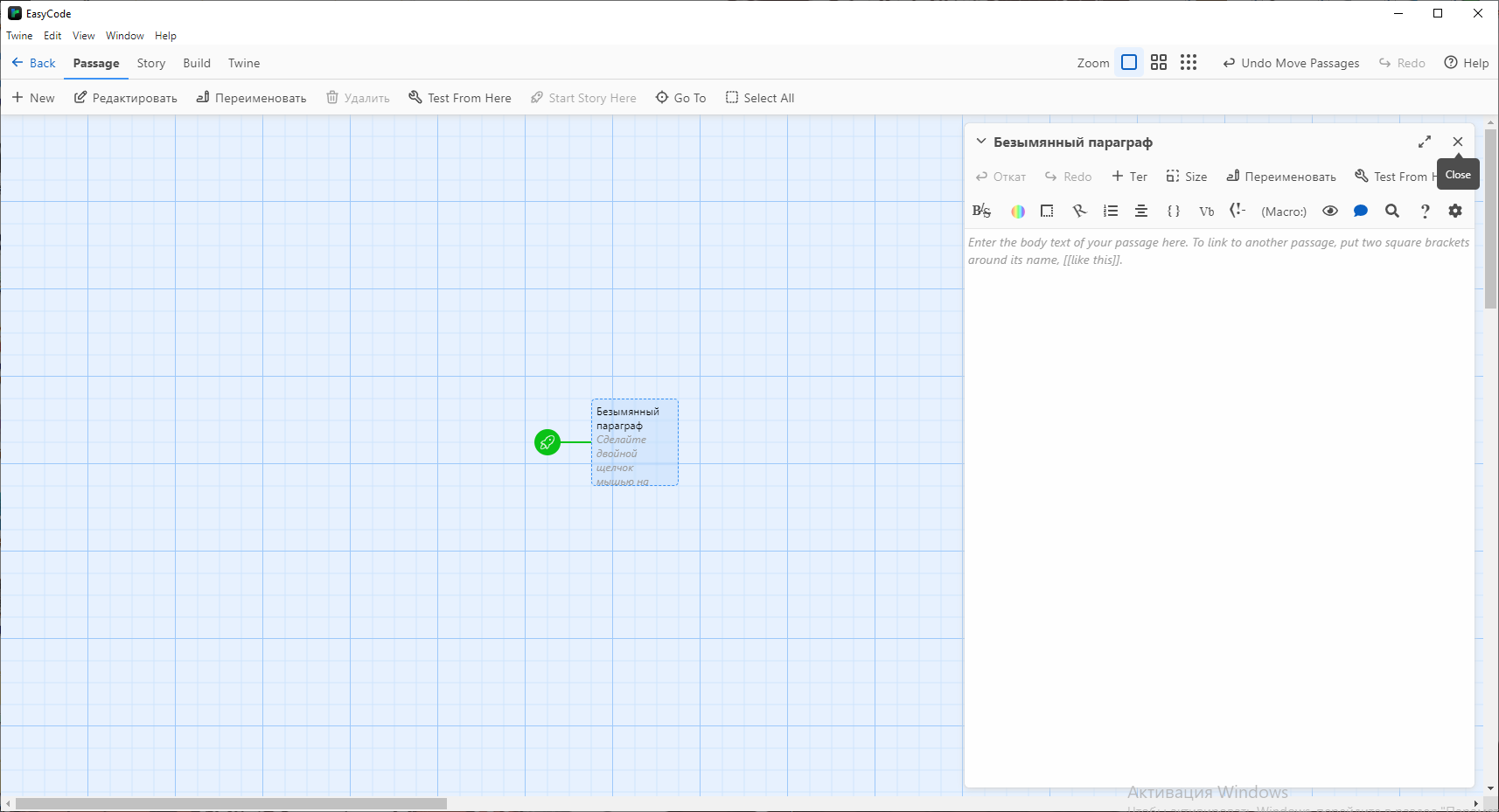
Task: Open the text alignment tool
Action: (x=1141, y=211)
